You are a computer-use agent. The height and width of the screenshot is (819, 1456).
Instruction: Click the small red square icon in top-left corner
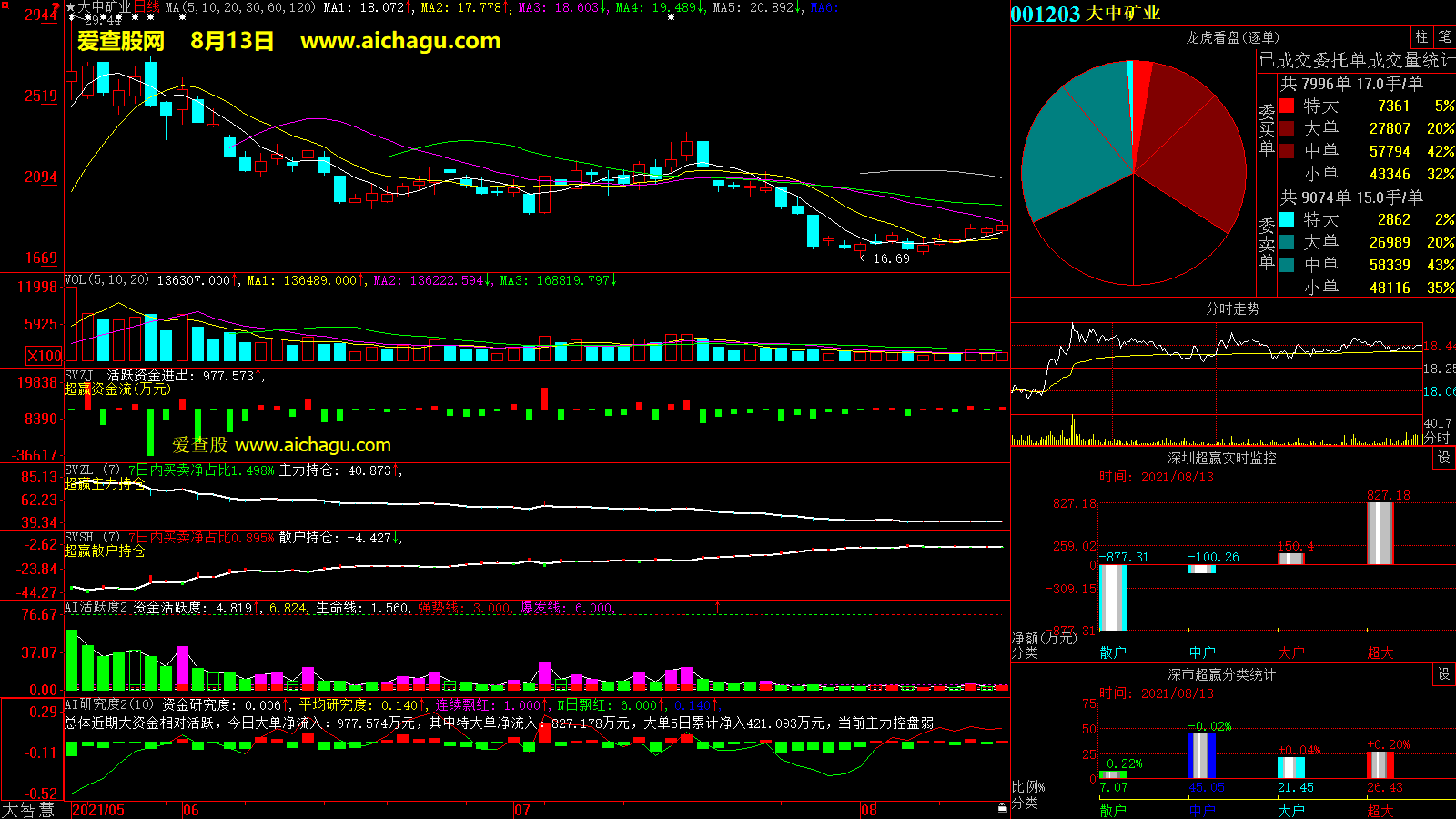click(4, 5)
